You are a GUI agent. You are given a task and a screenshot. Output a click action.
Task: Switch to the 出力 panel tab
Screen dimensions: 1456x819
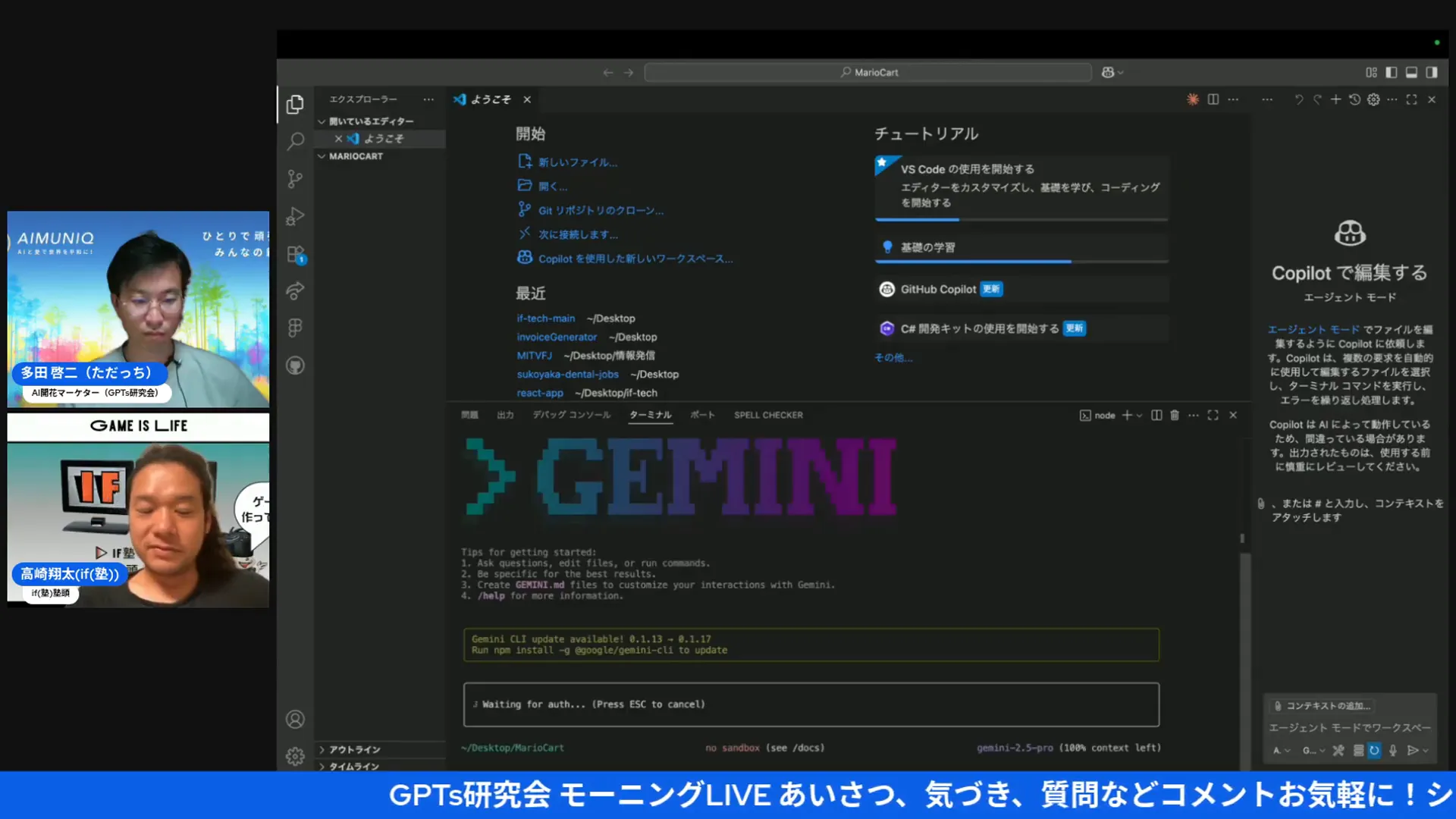click(x=505, y=415)
